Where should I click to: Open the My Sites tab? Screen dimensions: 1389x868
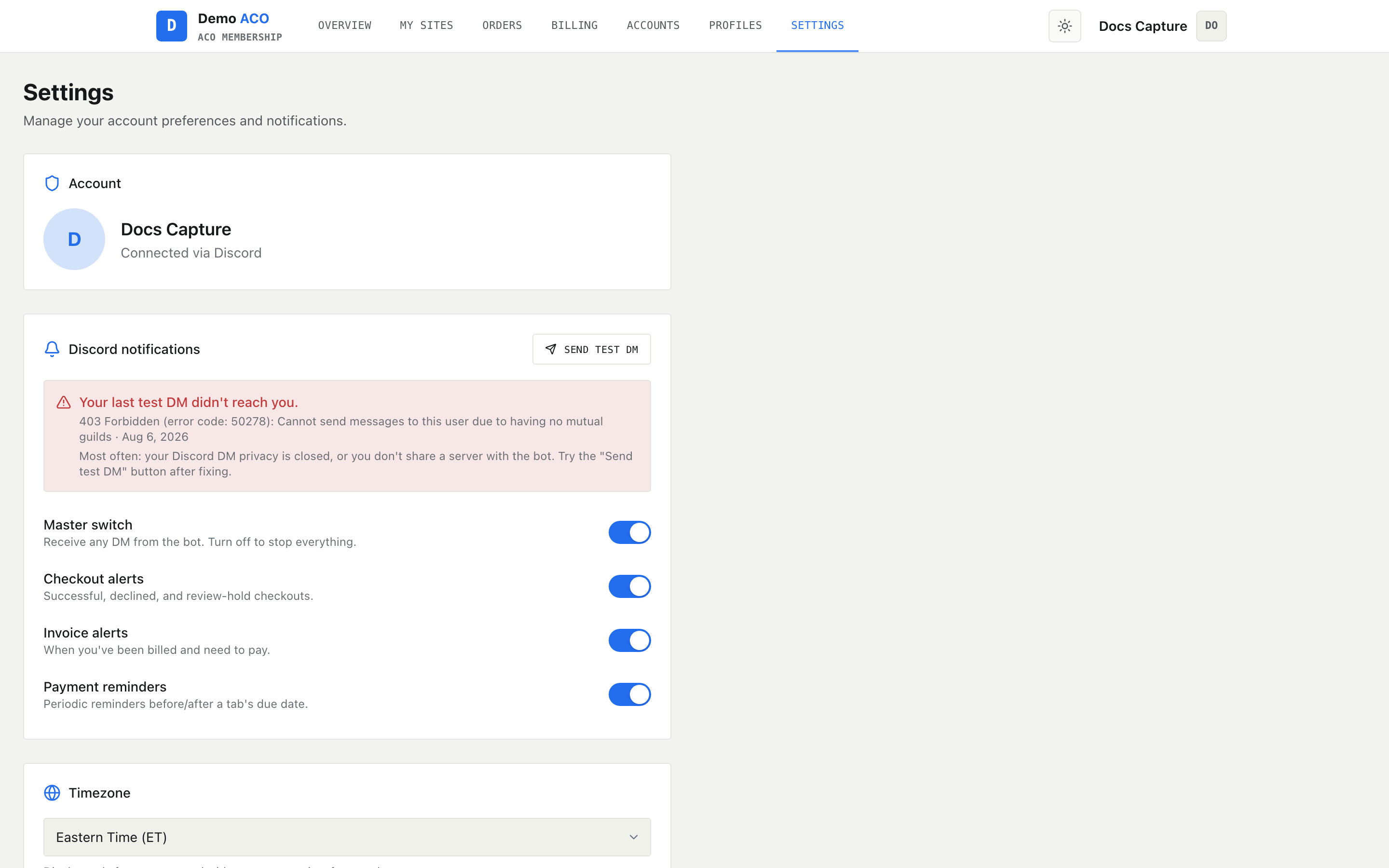pyautogui.click(x=426, y=25)
